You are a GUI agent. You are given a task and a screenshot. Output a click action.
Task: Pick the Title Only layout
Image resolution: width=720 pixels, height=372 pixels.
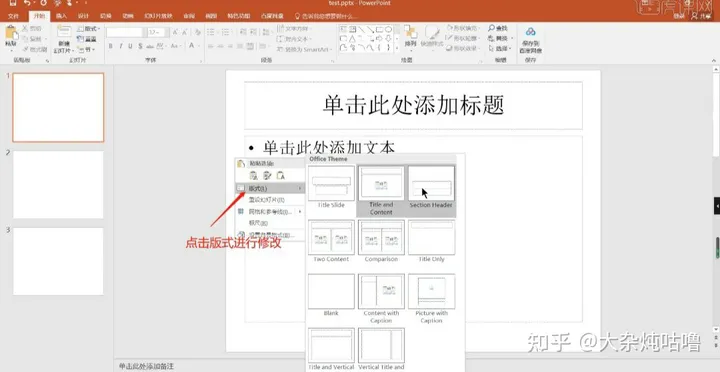[431, 241]
